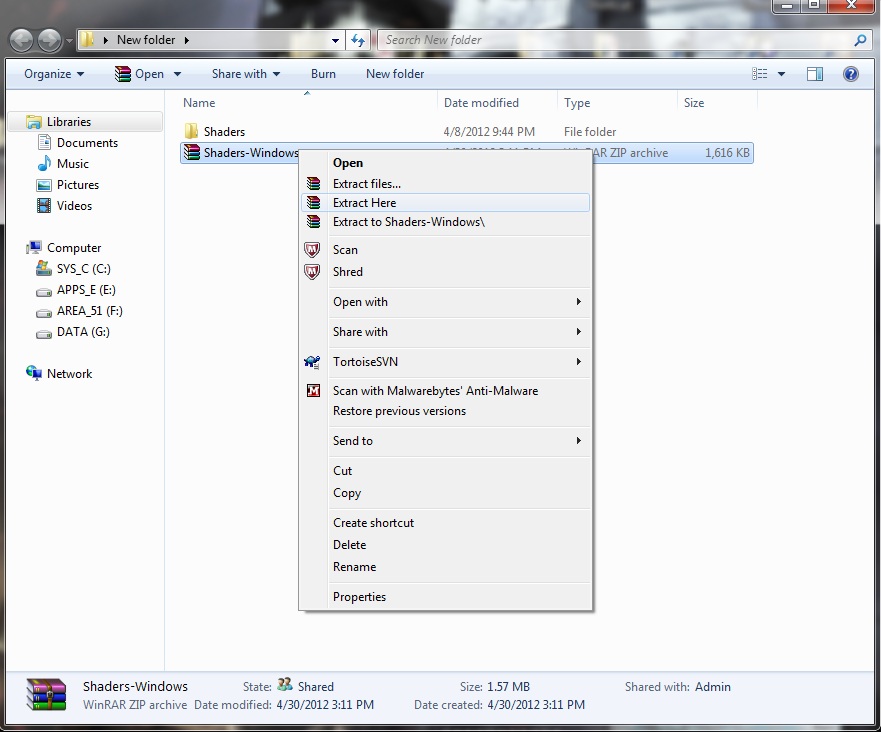
Task: Click the Burn toolbar button
Action: click(x=323, y=74)
